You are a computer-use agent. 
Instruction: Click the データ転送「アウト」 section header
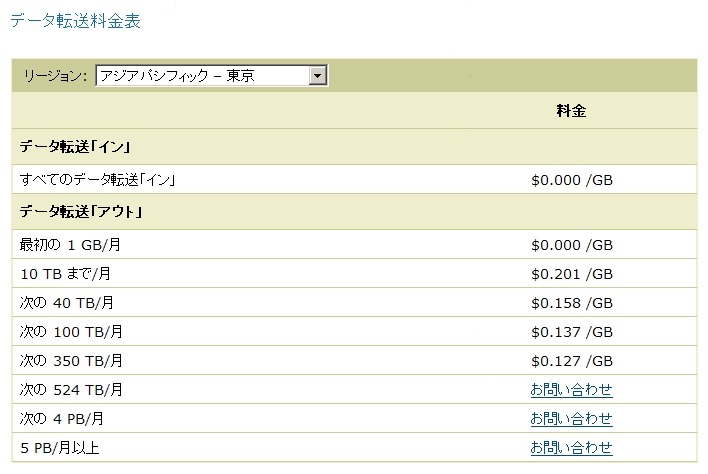pyautogui.click(x=82, y=213)
